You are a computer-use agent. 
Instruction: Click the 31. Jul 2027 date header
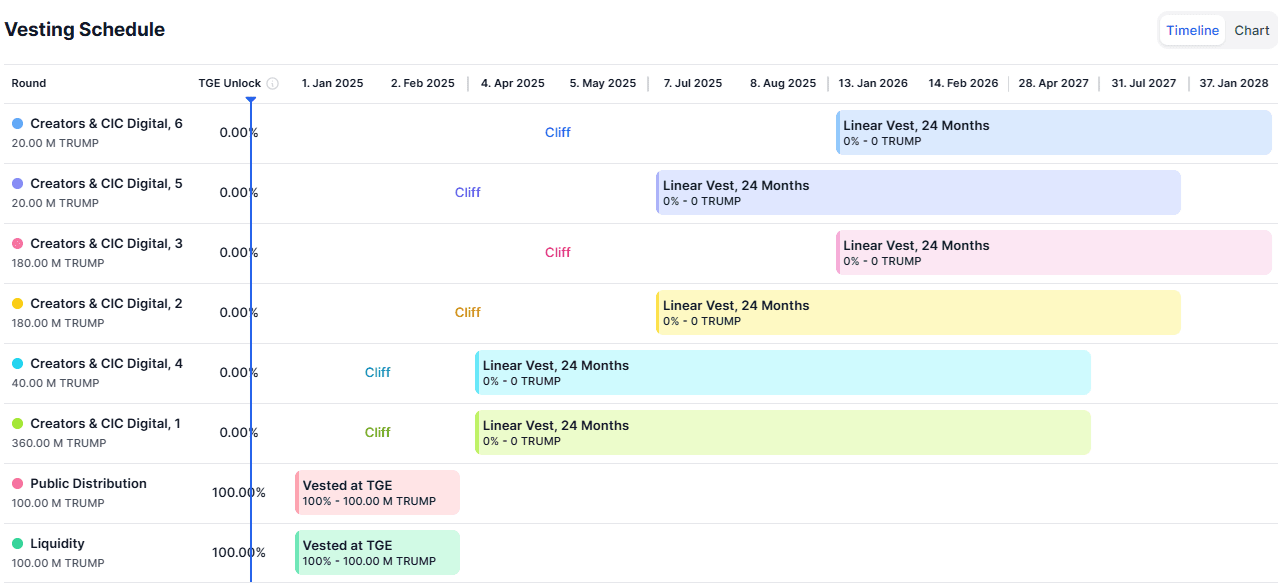pos(1144,84)
